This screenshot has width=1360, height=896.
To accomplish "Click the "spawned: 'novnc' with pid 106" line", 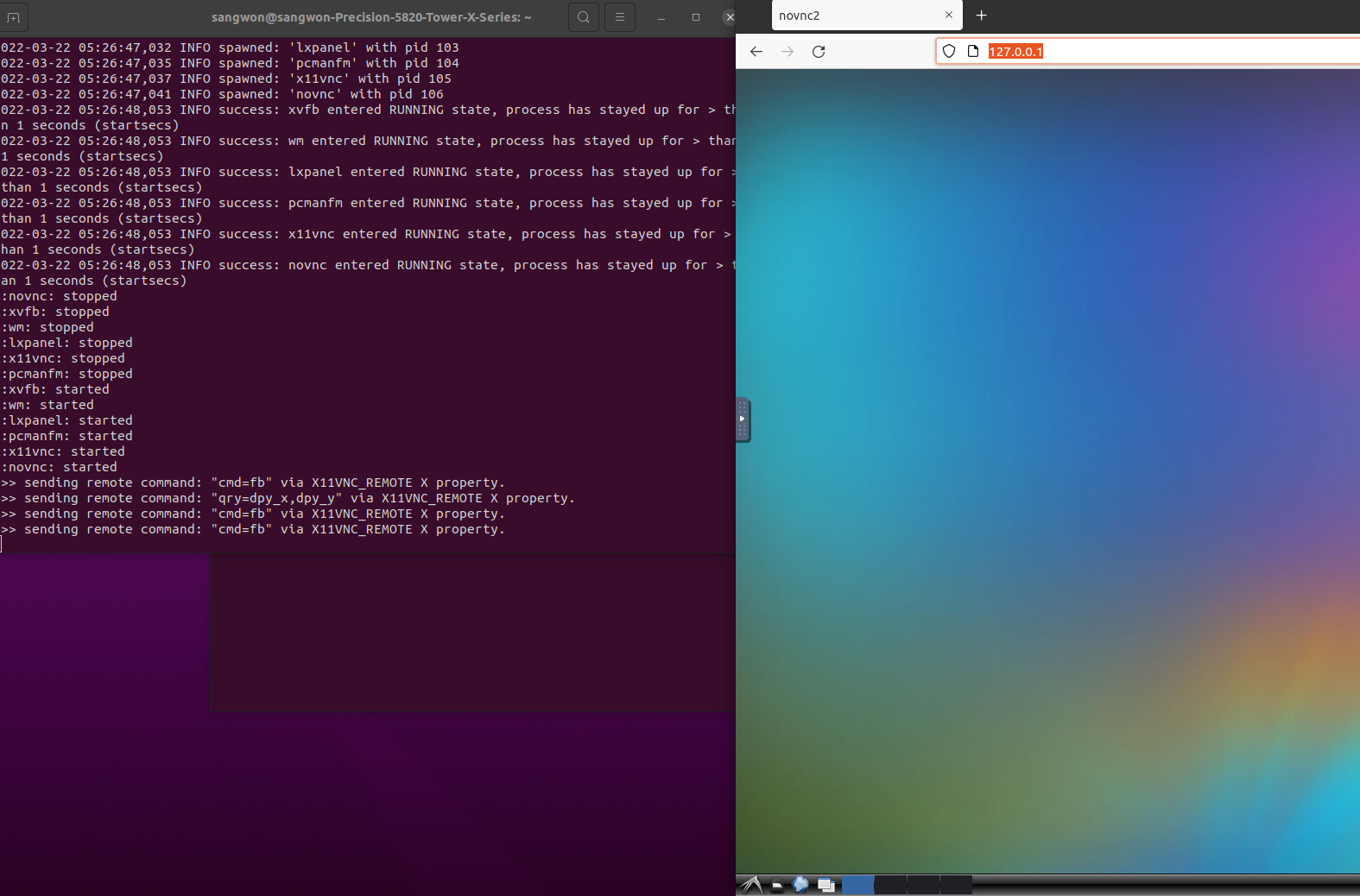I will (222, 94).
